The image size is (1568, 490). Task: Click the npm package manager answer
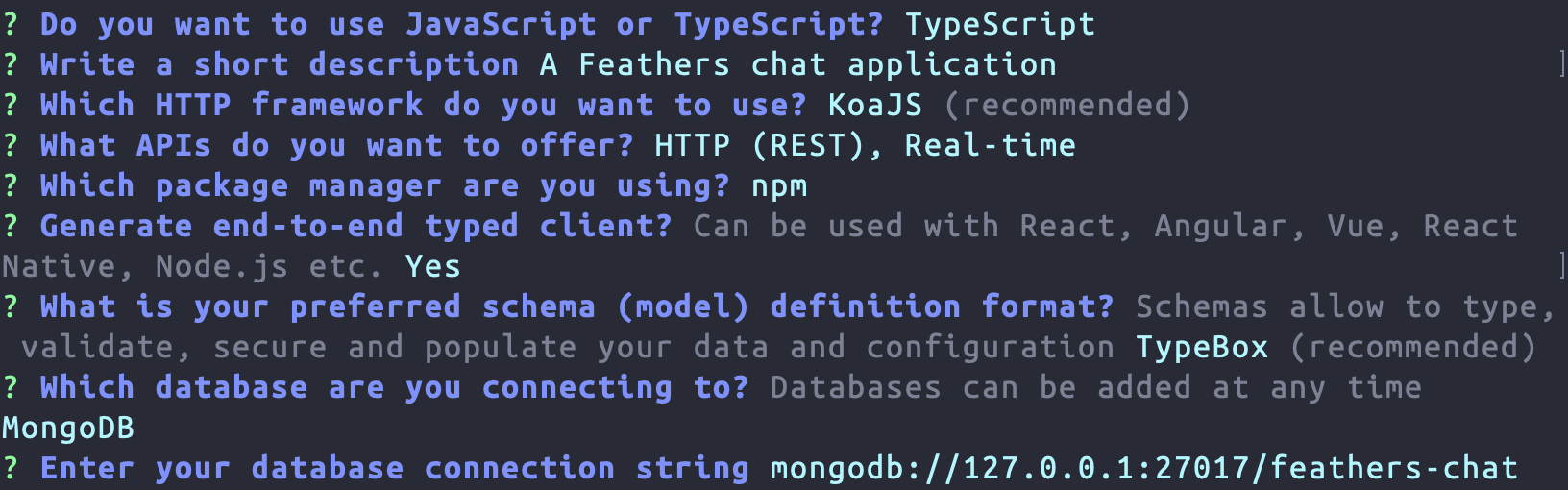coord(779,185)
